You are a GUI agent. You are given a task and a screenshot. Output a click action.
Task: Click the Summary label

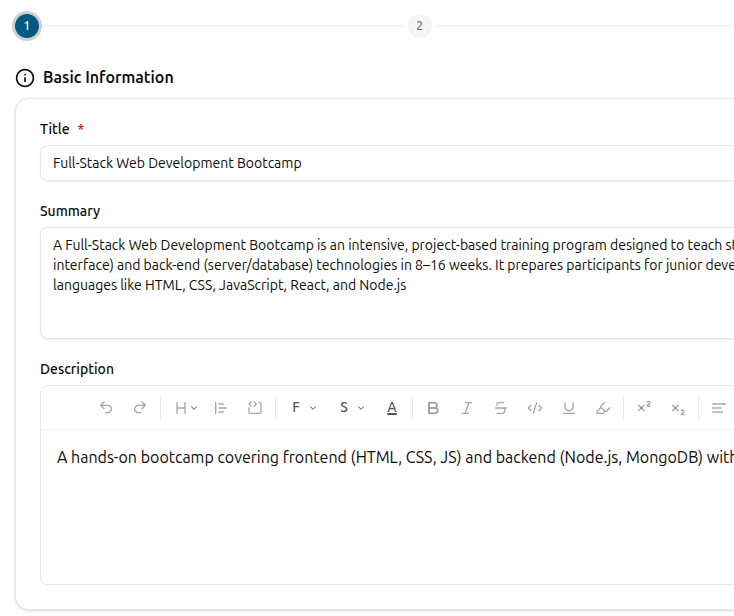70,211
